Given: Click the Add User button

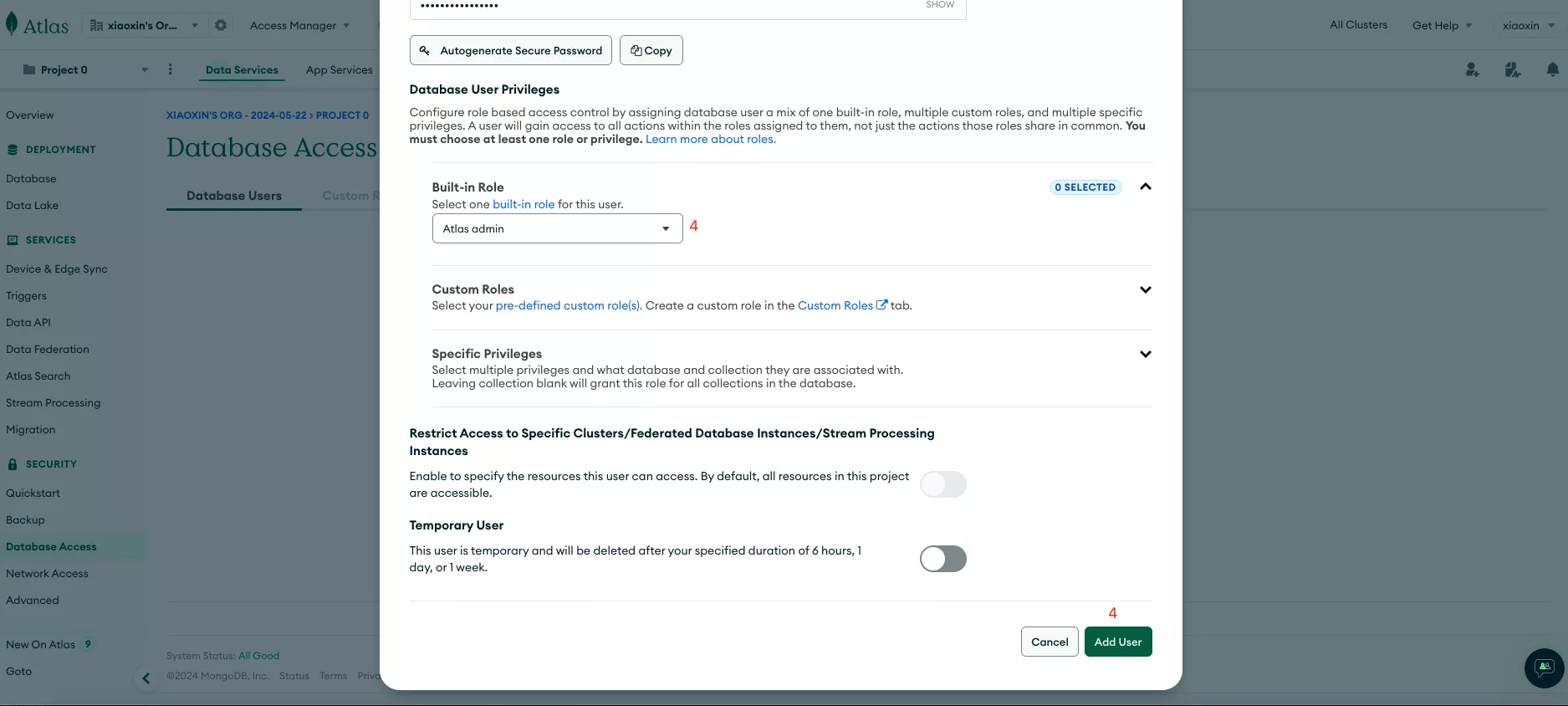Looking at the screenshot, I should (x=1118, y=642).
